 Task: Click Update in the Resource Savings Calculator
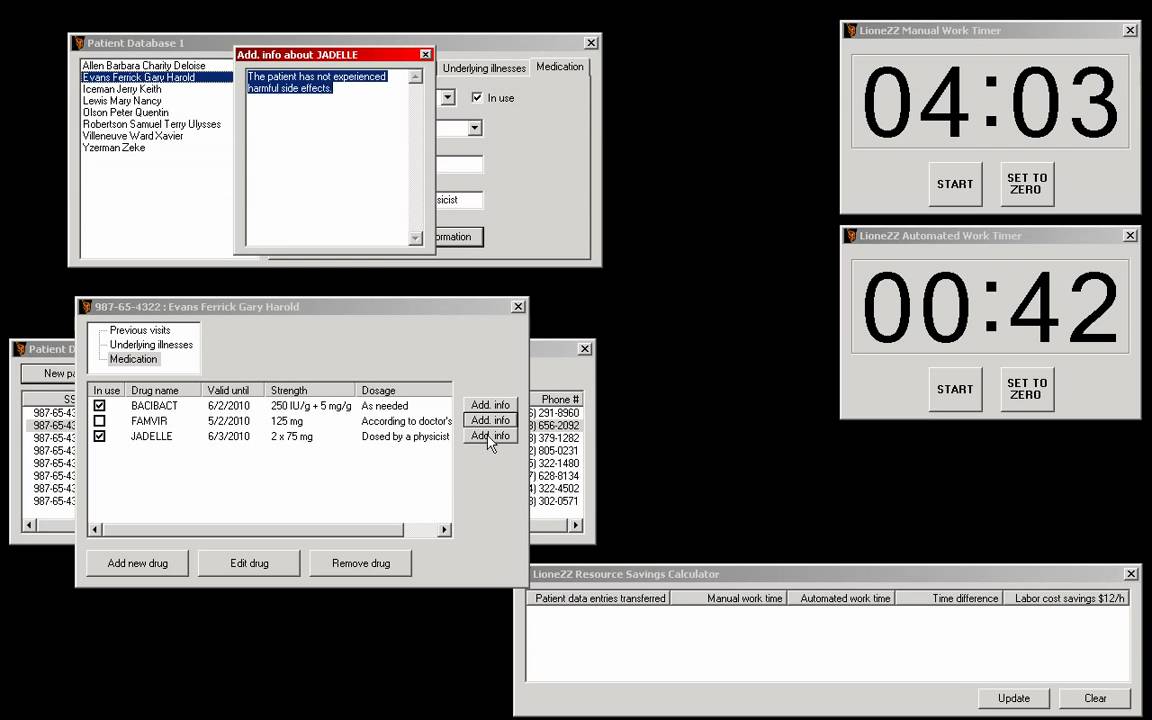pyautogui.click(x=1013, y=698)
